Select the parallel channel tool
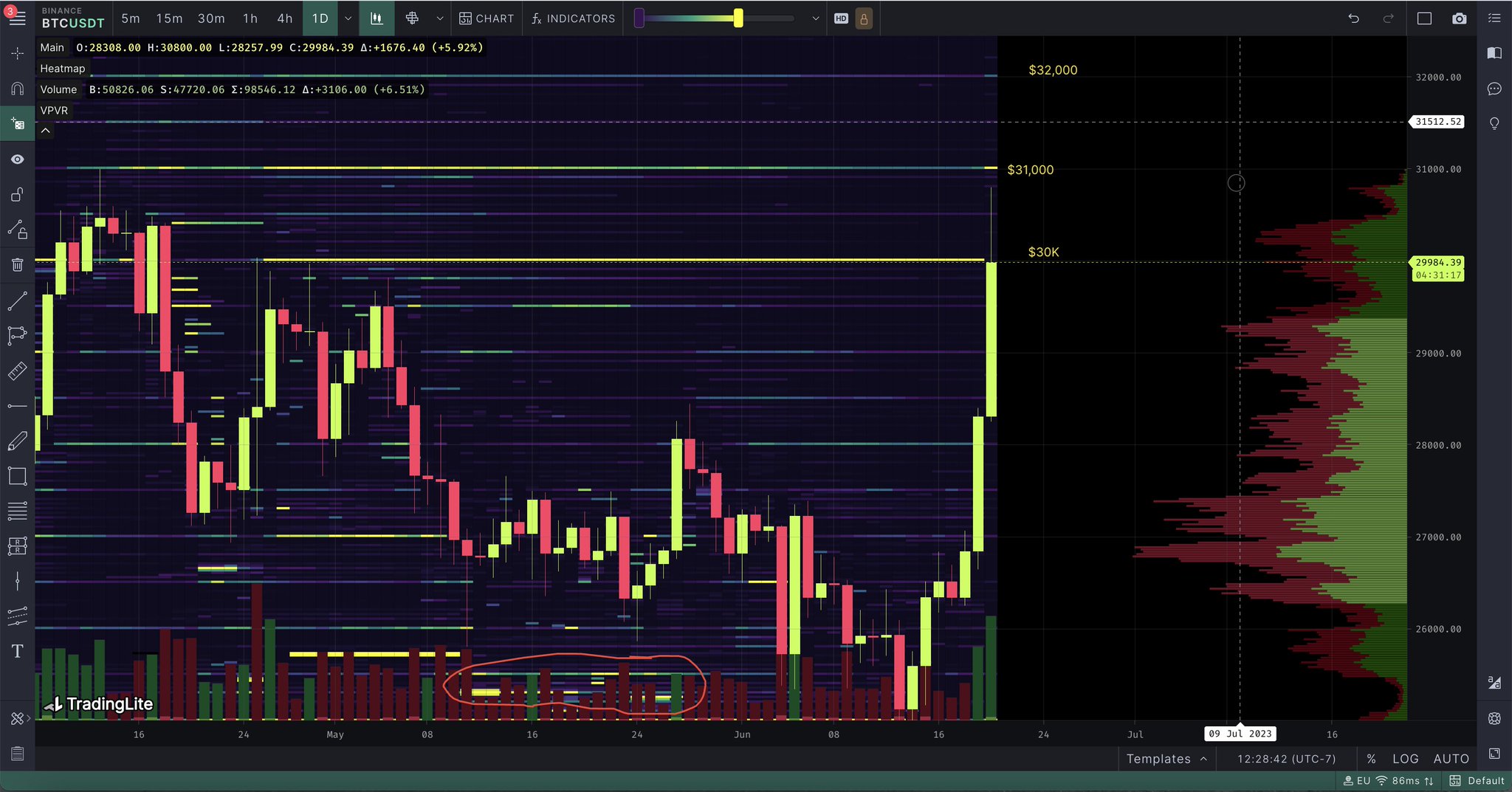Screen dimensions: 1512x792 17,616
